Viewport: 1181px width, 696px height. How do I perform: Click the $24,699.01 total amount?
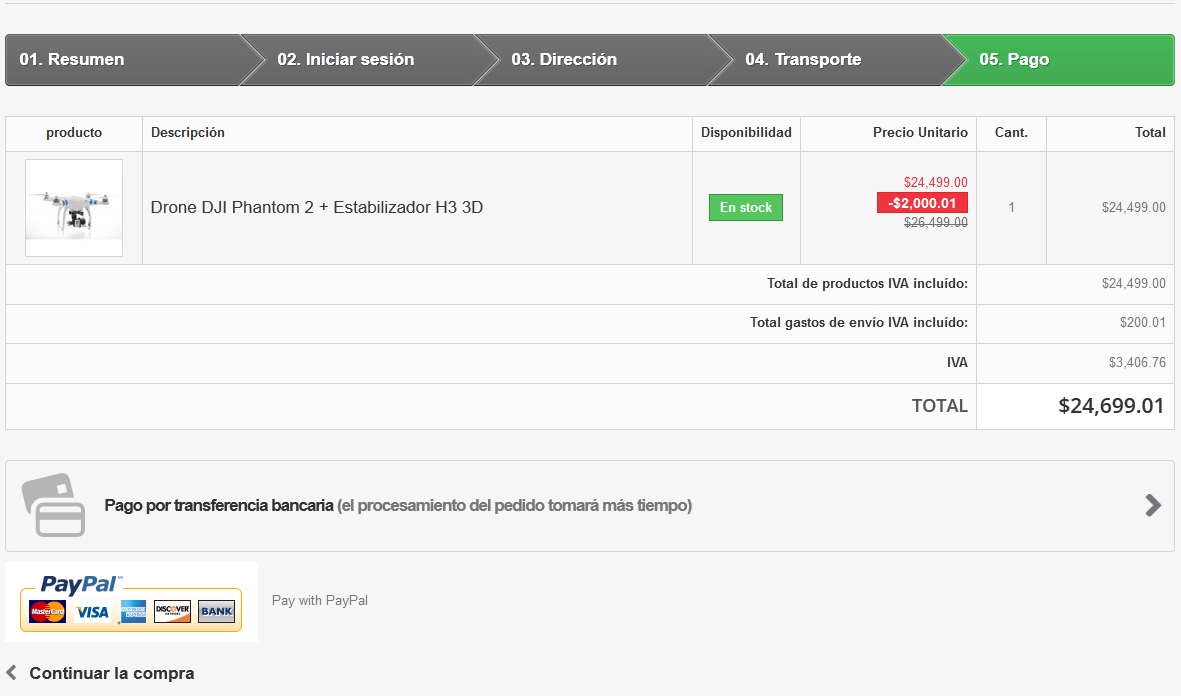pos(1111,406)
